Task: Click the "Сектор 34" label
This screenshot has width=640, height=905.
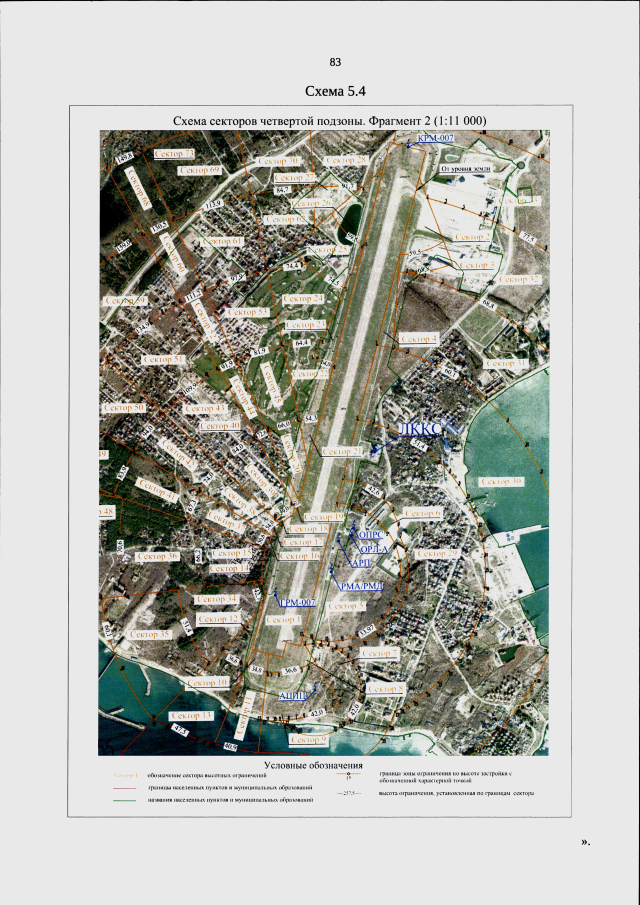Action: [x=216, y=599]
